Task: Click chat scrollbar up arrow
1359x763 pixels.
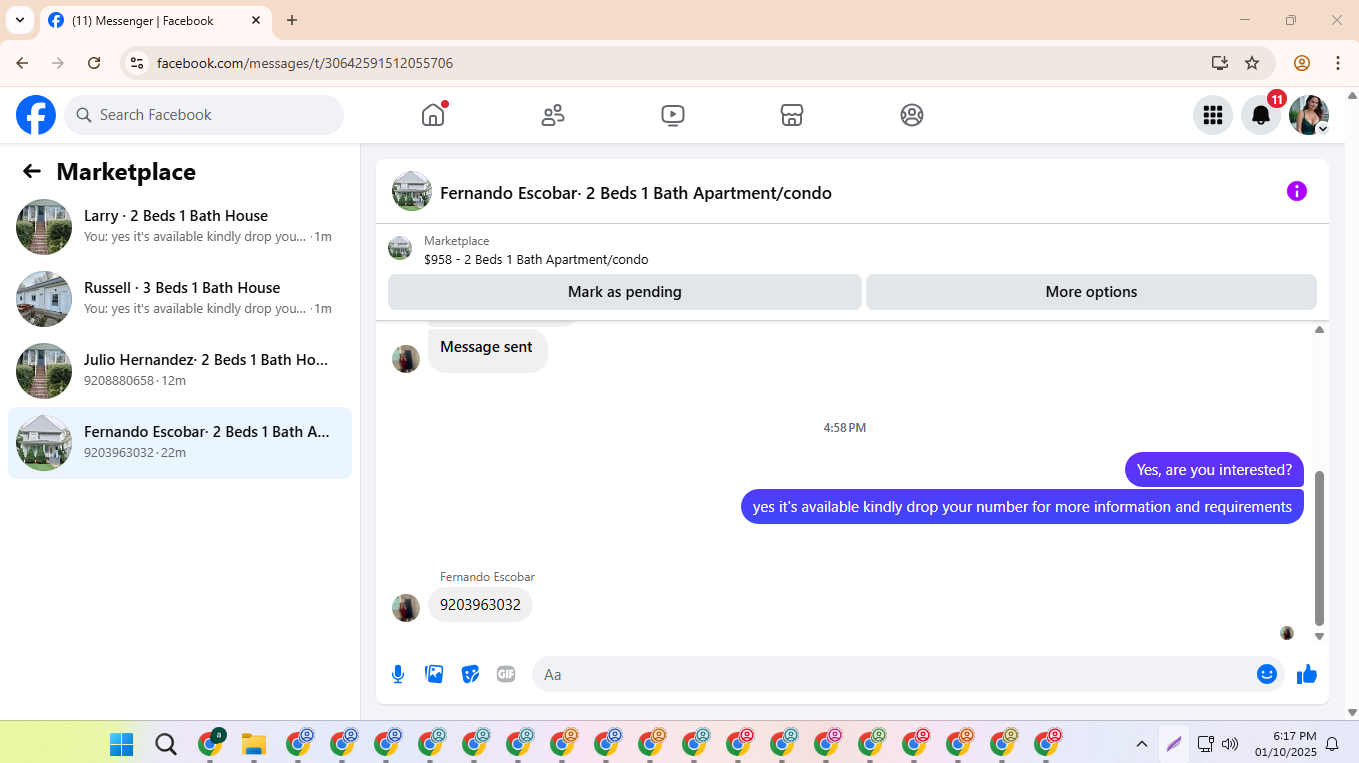Action: pyautogui.click(x=1319, y=329)
